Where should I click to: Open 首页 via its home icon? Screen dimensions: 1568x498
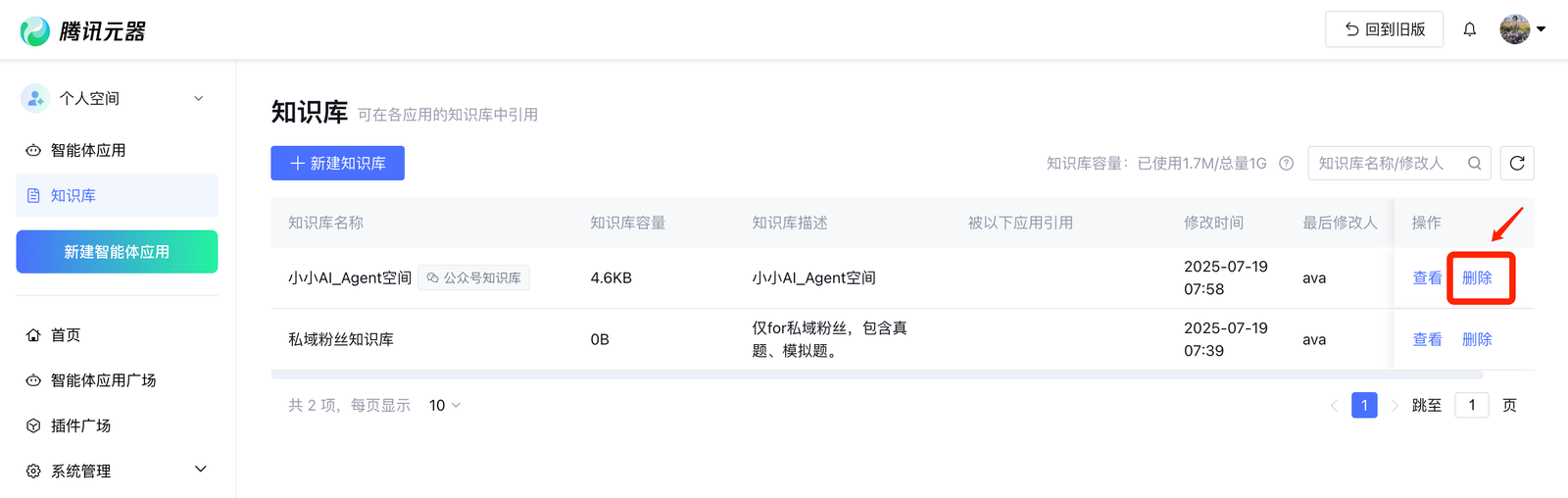tap(33, 335)
